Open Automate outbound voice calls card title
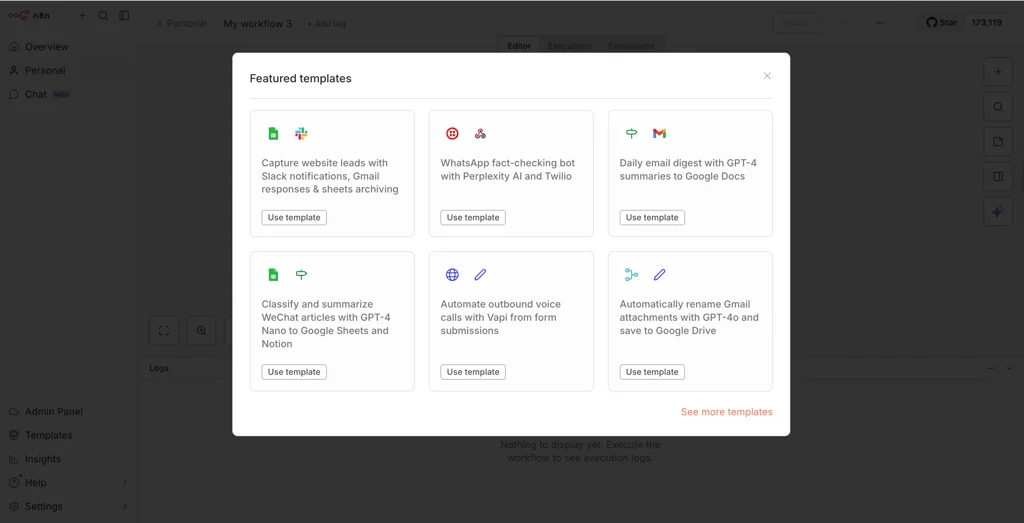The image size is (1024, 523). [x=500, y=317]
